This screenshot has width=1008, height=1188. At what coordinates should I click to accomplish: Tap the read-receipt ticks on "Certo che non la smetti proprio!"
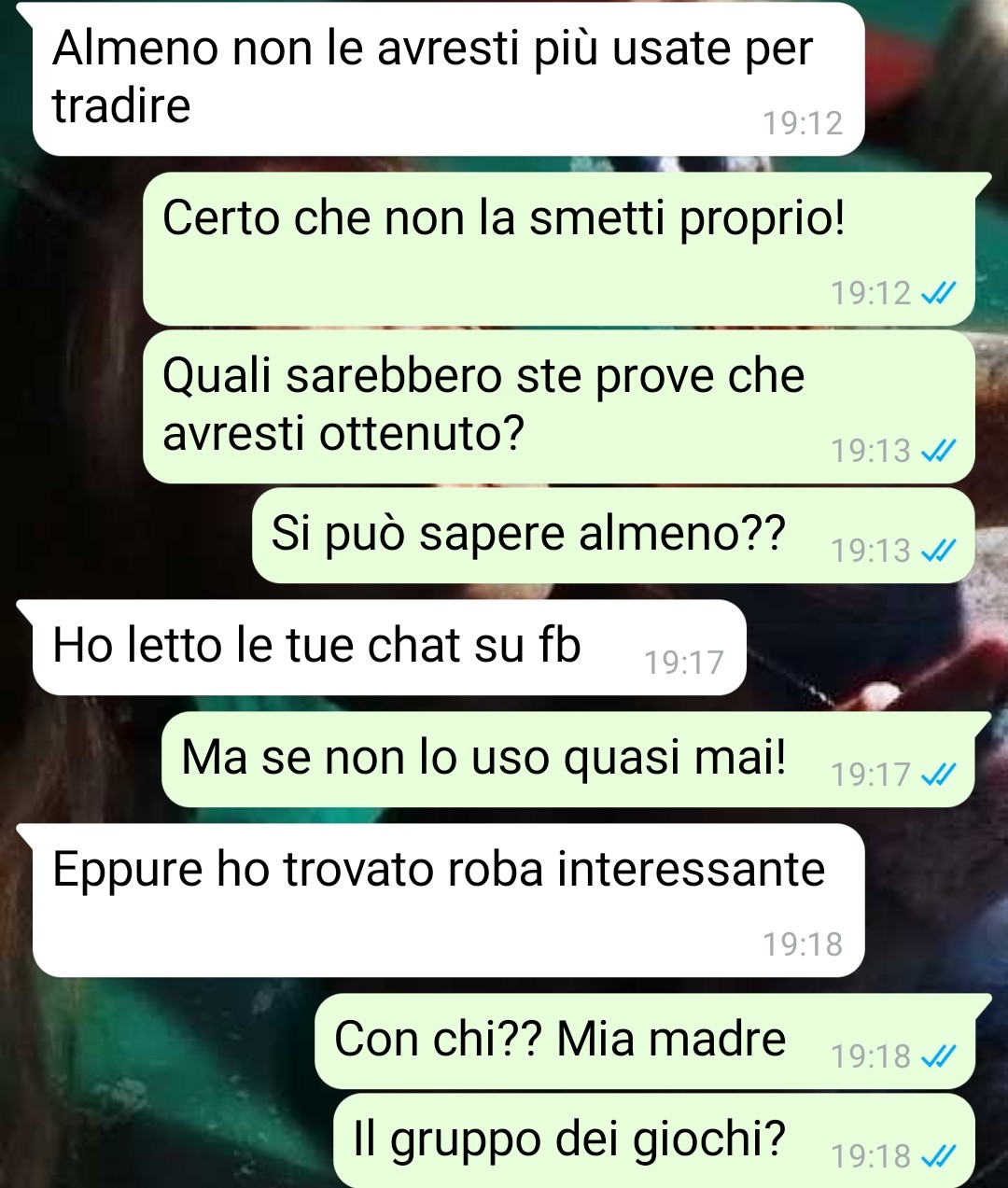[x=938, y=294]
